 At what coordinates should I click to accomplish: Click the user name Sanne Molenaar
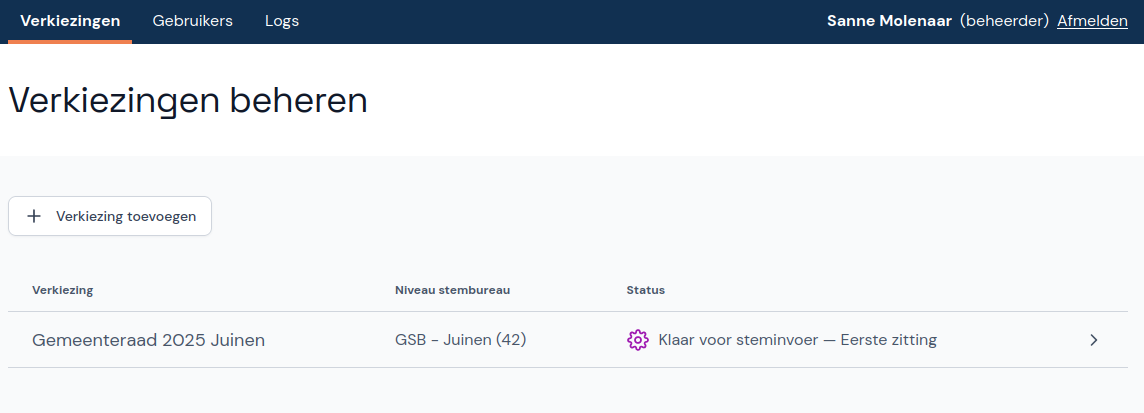pos(889,21)
